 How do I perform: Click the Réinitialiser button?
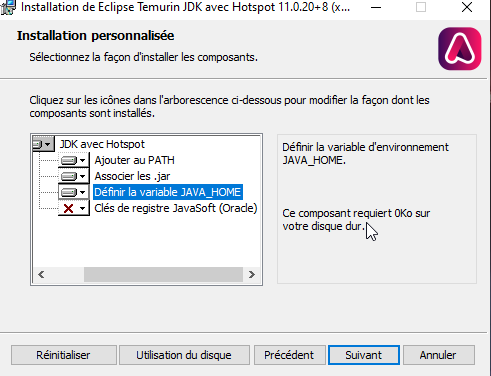[63, 355]
